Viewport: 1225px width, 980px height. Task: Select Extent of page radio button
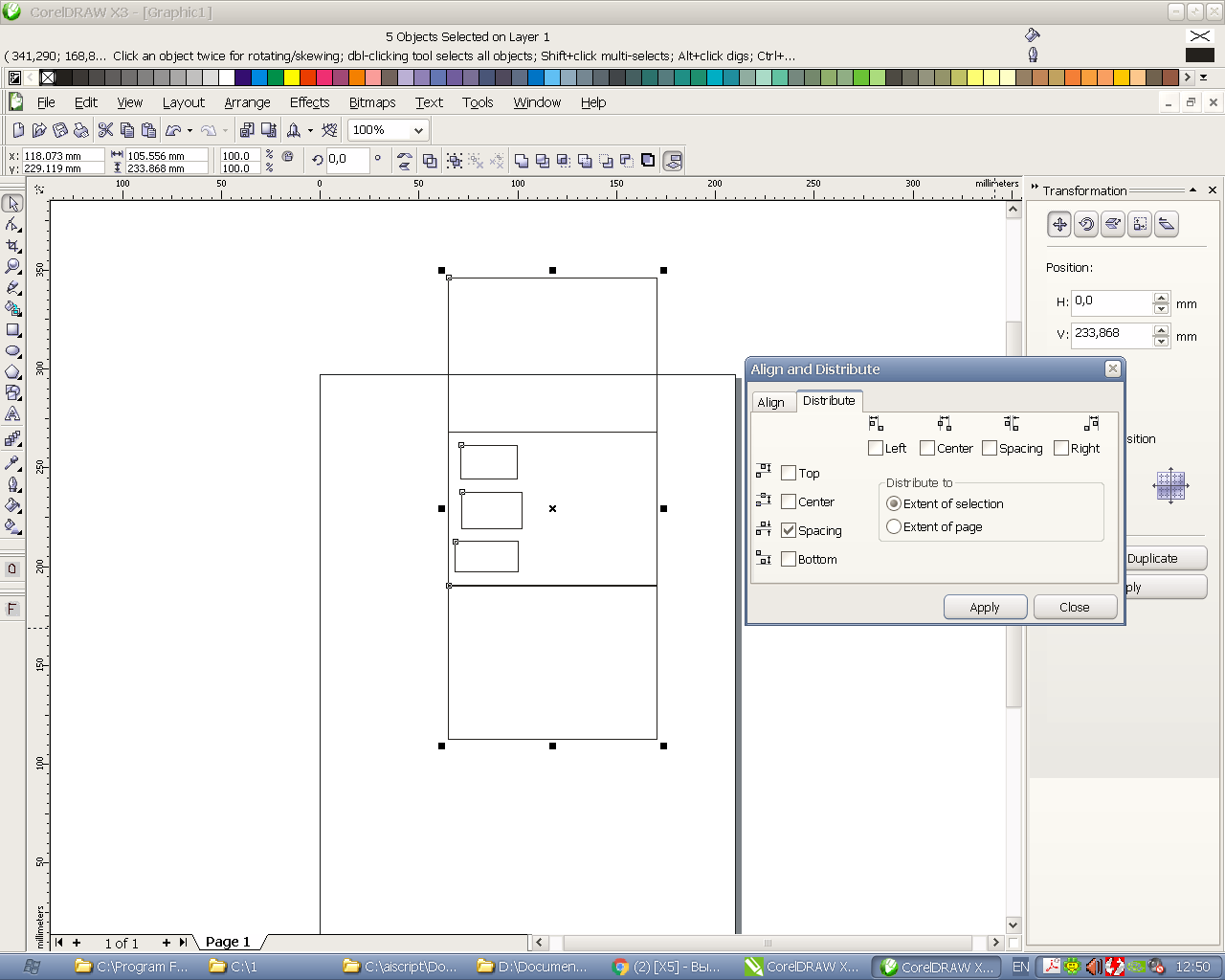click(x=894, y=526)
